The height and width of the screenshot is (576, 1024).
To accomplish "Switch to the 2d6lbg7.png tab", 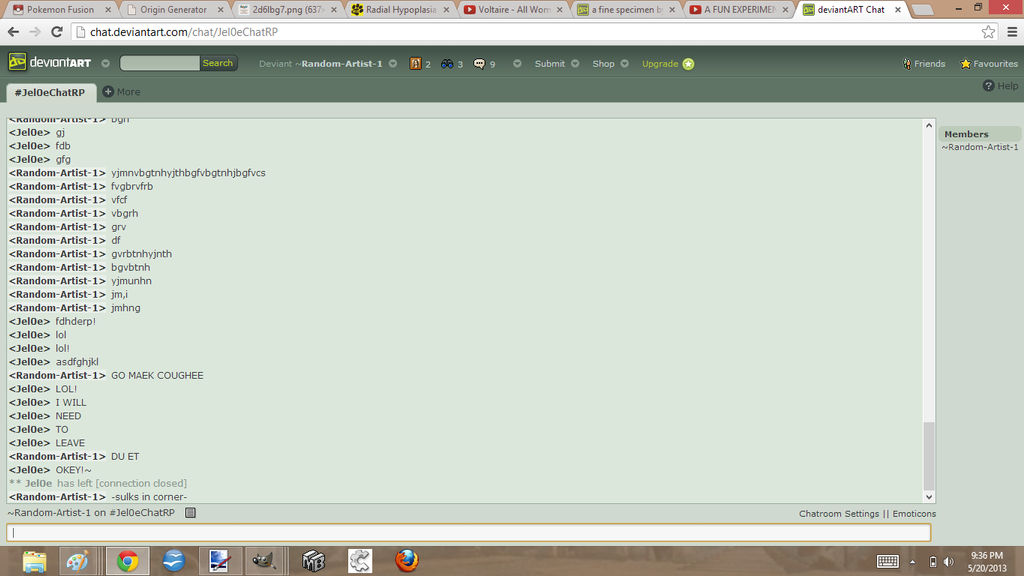I will coord(287,9).
